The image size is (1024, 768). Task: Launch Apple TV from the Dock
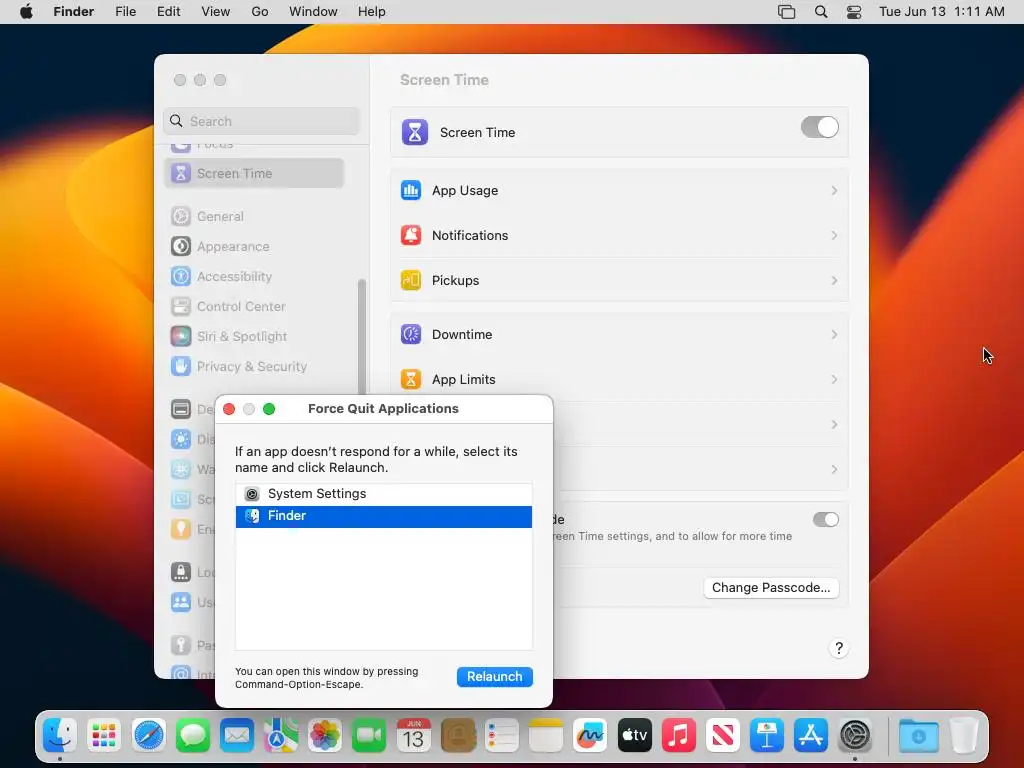click(634, 736)
